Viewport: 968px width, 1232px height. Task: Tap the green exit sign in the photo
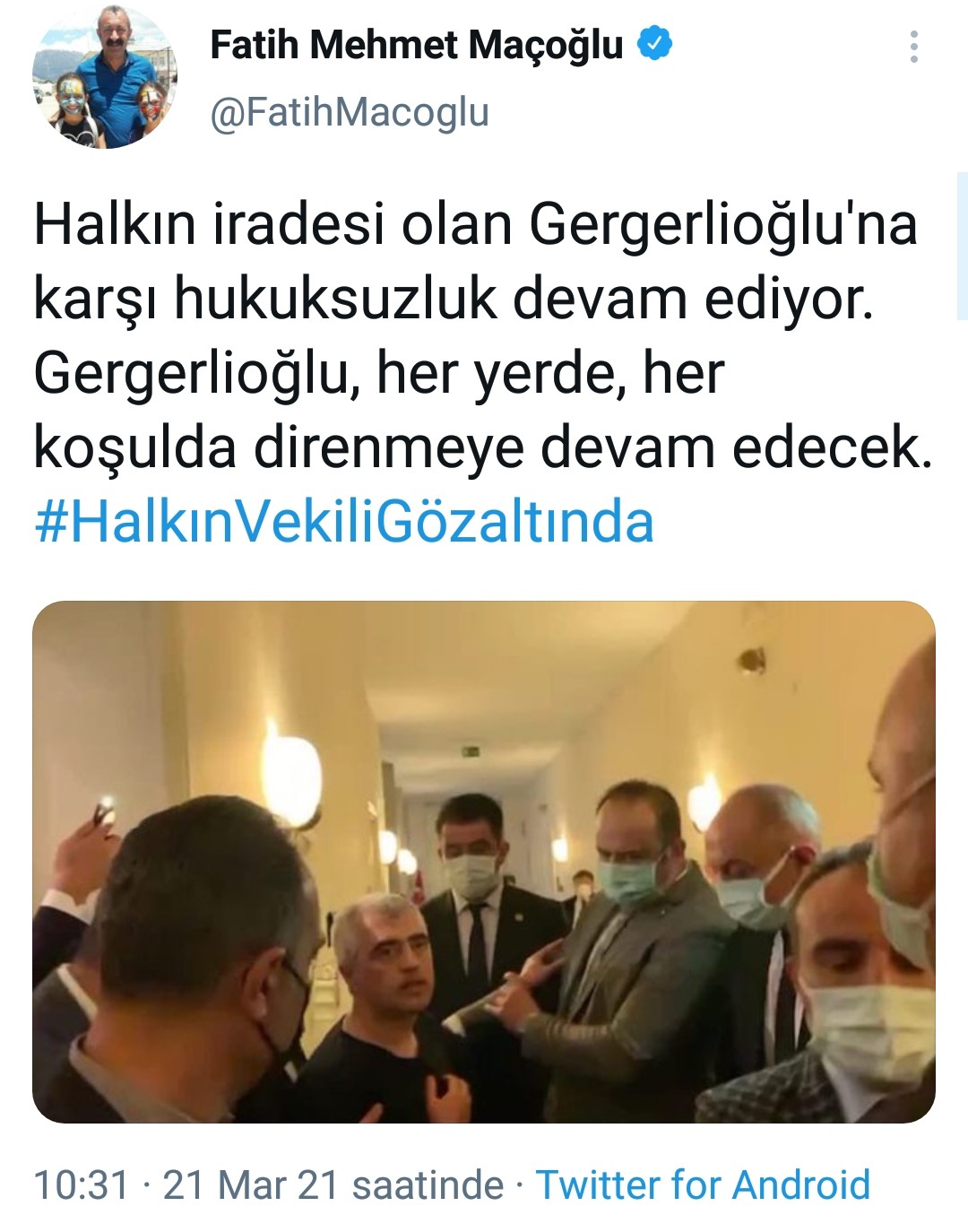click(472, 751)
